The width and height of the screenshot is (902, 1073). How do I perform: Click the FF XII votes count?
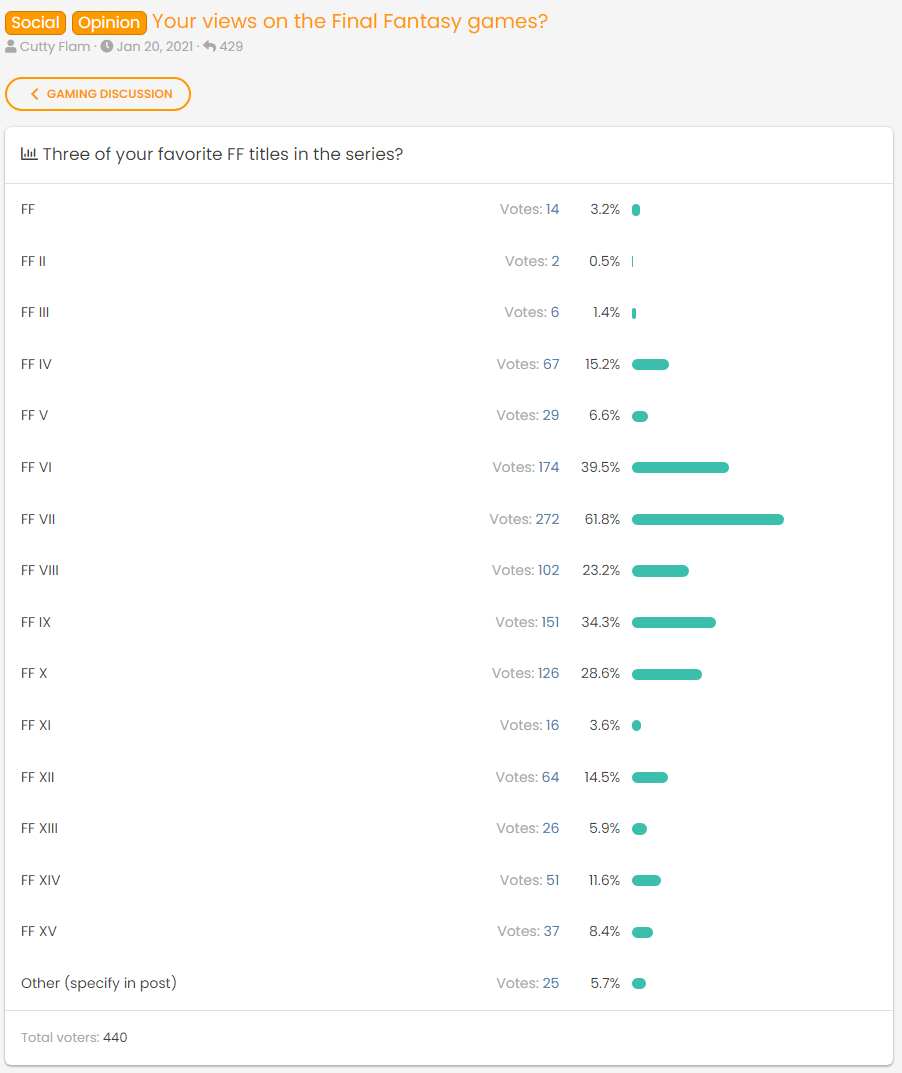(x=528, y=777)
